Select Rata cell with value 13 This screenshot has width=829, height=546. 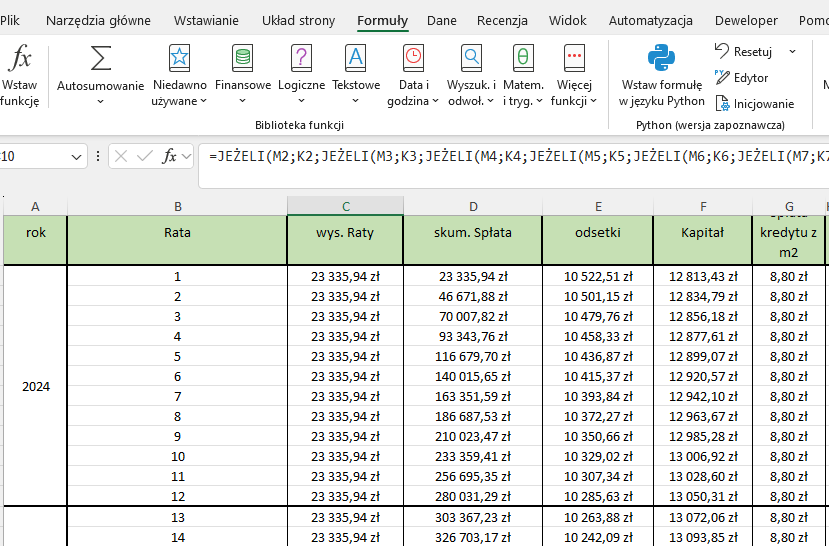pos(177,517)
